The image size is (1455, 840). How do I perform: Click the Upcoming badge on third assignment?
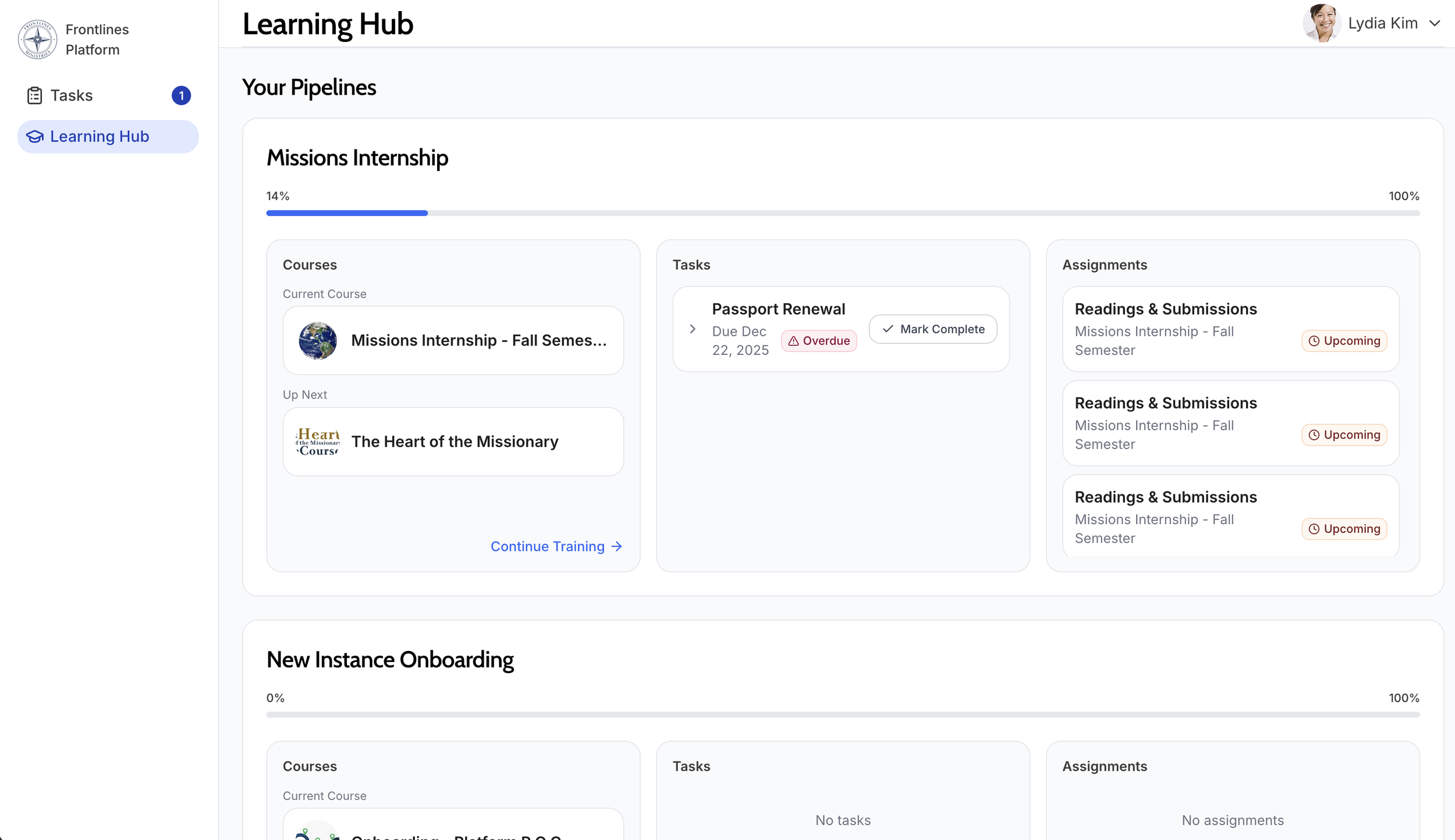tap(1344, 529)
